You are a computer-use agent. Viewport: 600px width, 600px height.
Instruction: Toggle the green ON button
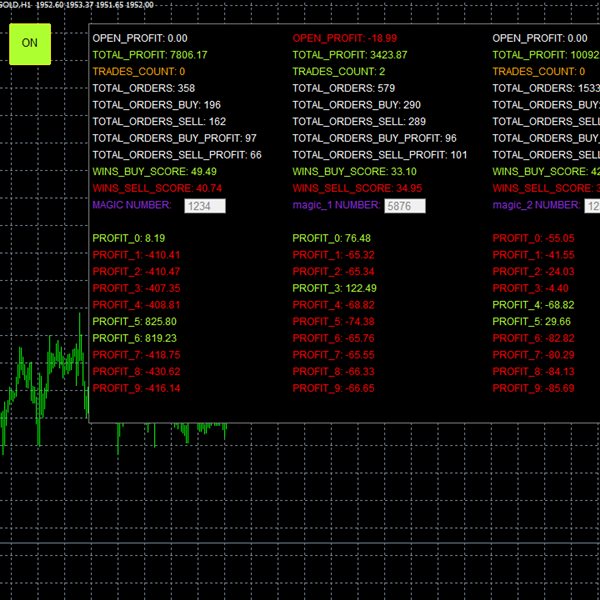(30, 44)
